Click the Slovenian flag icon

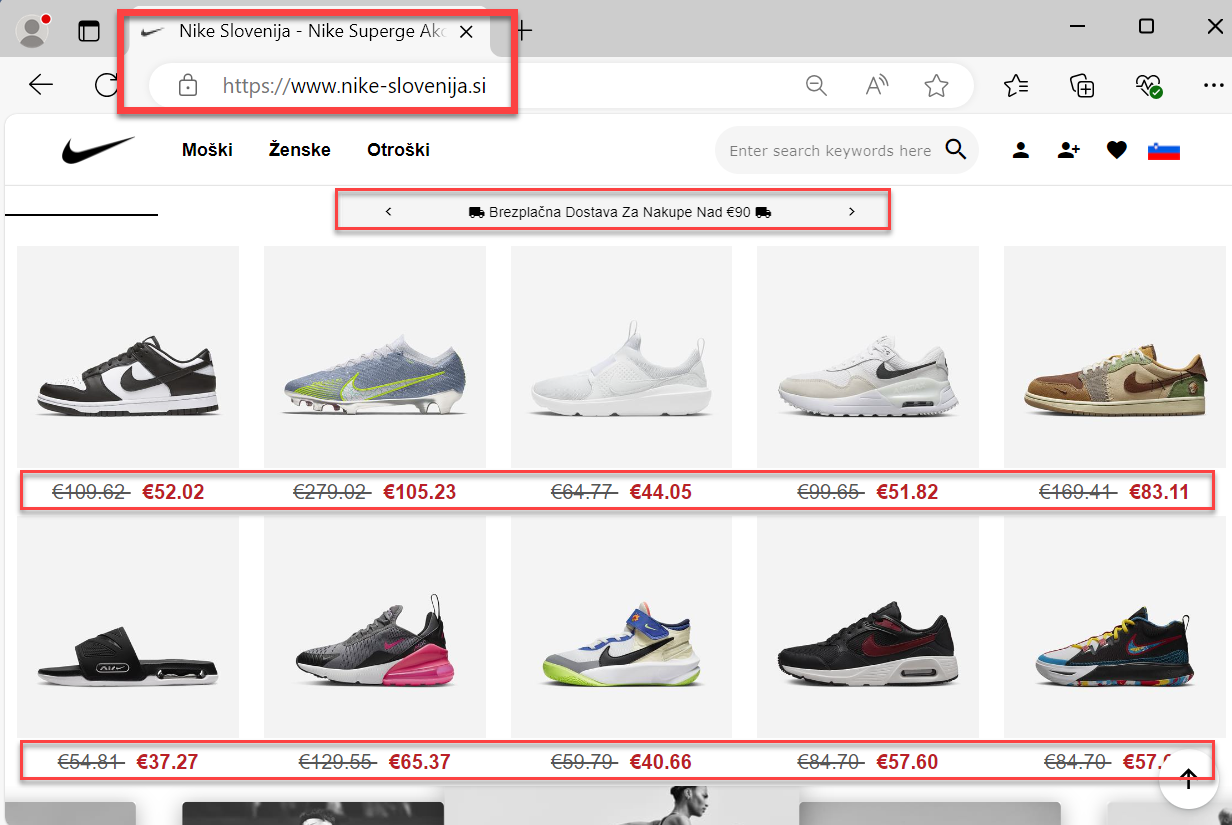[x=1164, y=151]
